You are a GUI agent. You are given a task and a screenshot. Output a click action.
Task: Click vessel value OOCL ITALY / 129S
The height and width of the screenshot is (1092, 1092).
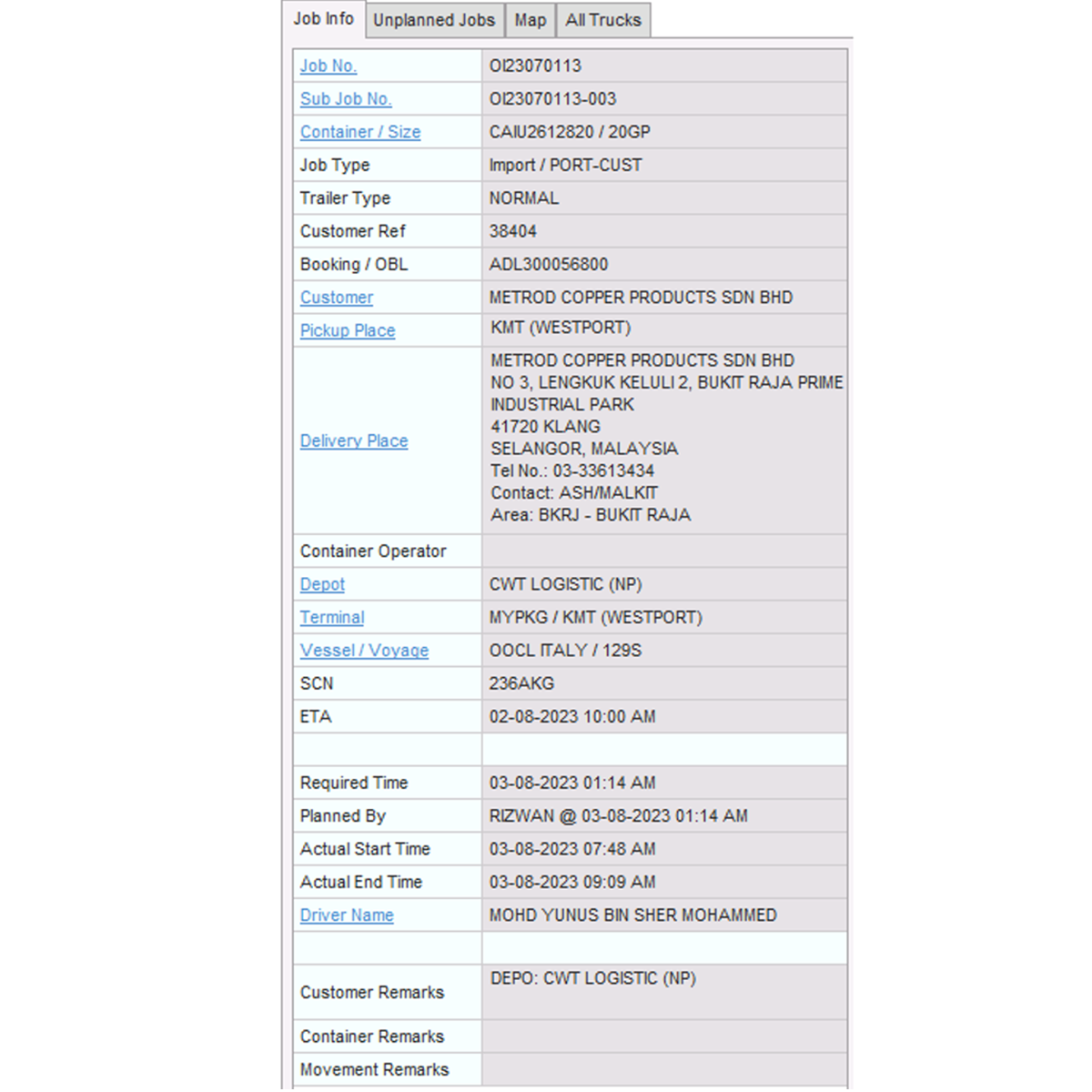click(566, 651)
